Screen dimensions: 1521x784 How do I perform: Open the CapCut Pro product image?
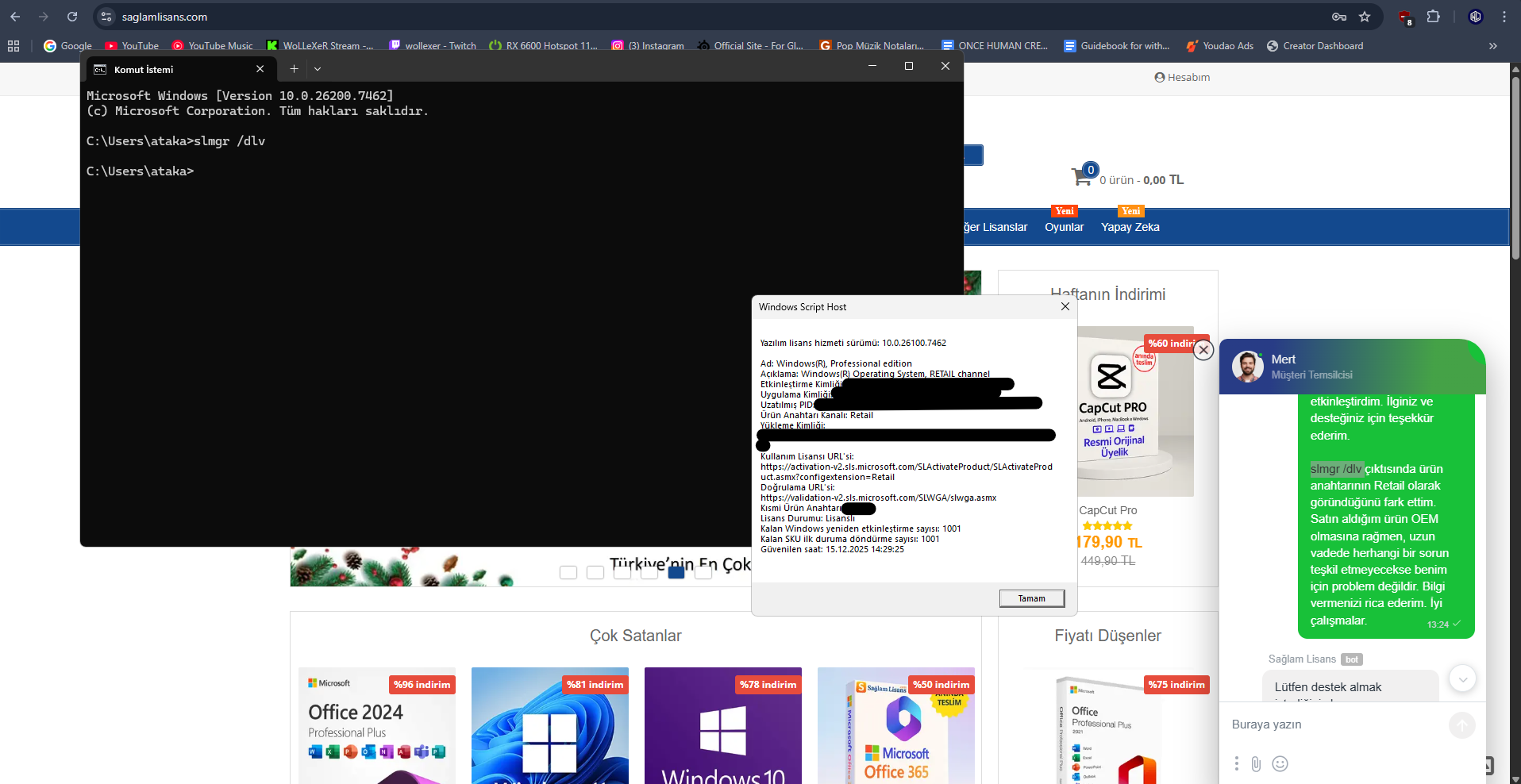[x=1135, y=413]
